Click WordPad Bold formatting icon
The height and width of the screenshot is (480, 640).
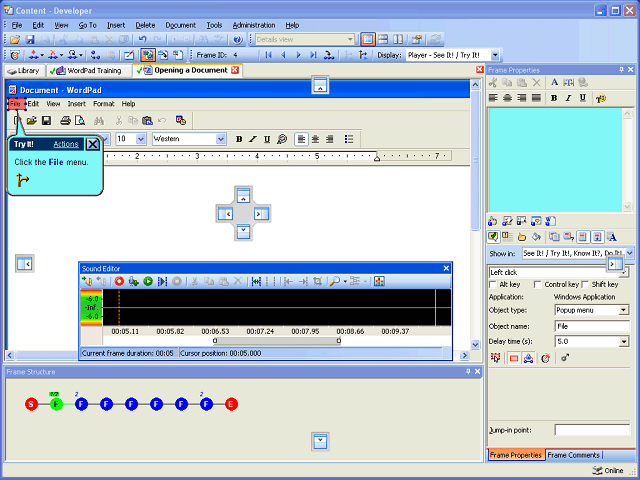pos(239,139)
